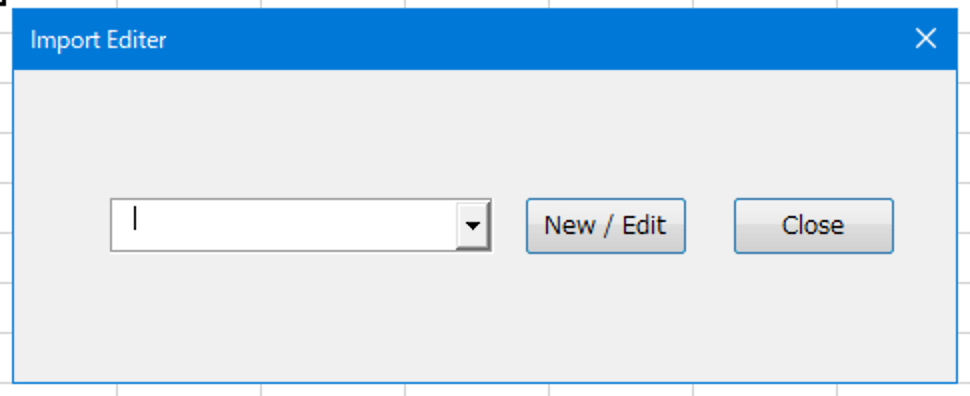Dismiss the dialog using the Close button
Screen dimensions: 970x396
coord(813,226)
